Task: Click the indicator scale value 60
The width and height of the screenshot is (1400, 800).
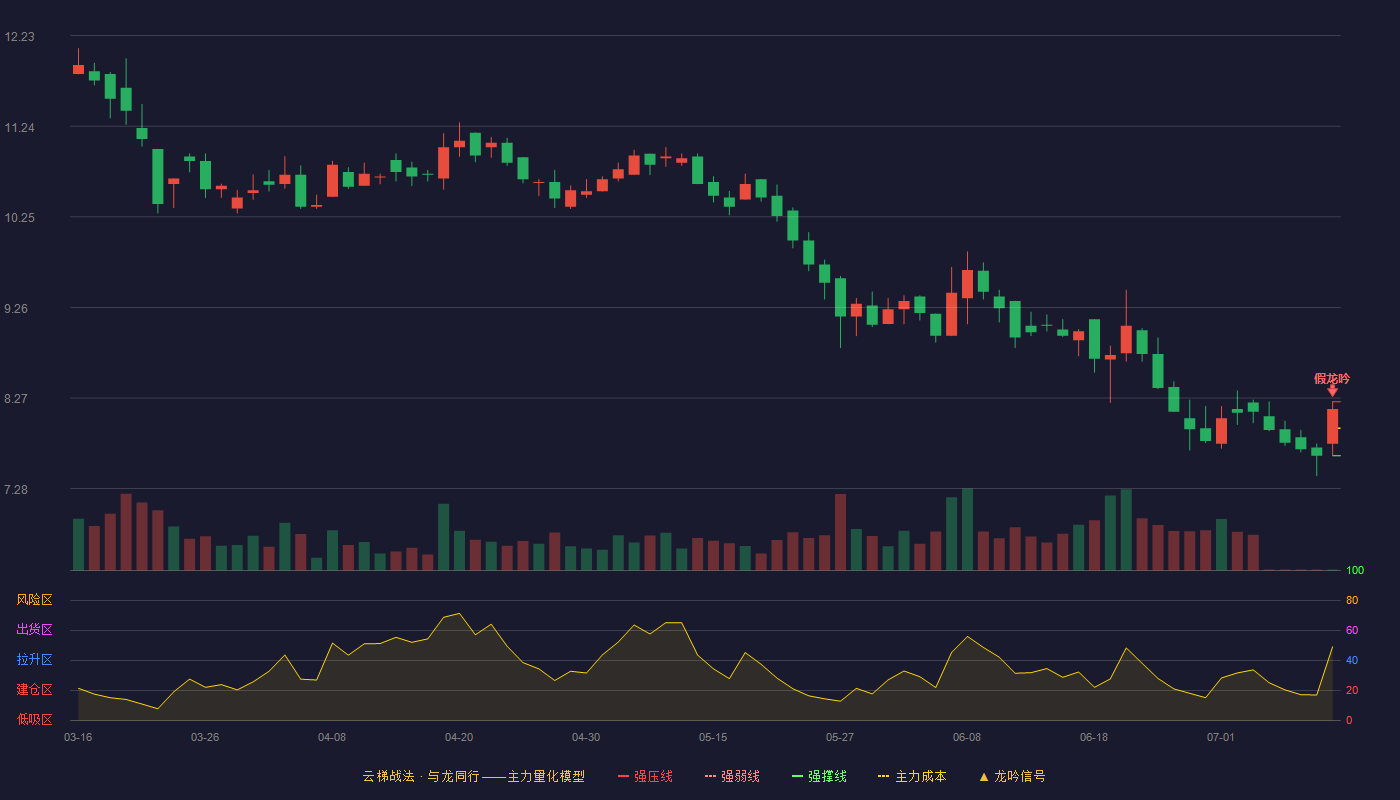Action: (1352, 631)
